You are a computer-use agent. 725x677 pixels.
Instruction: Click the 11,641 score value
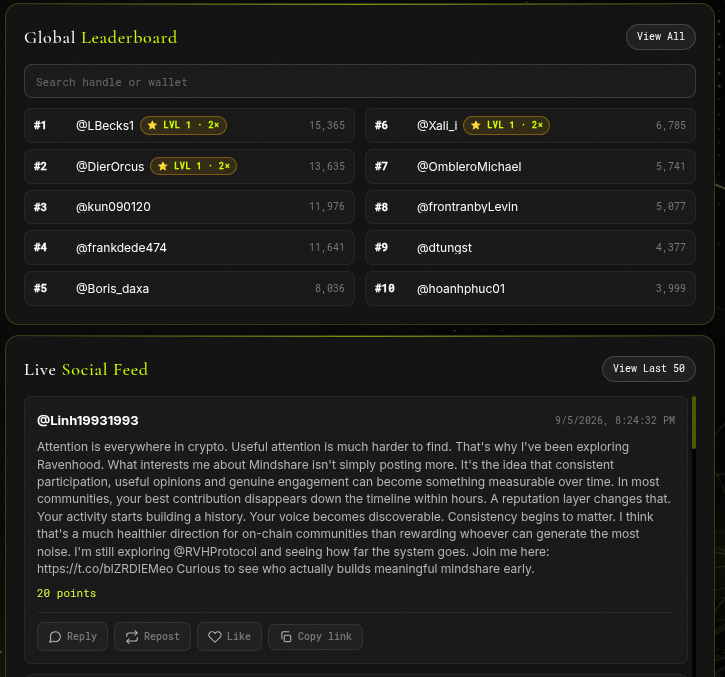[327, 247]
